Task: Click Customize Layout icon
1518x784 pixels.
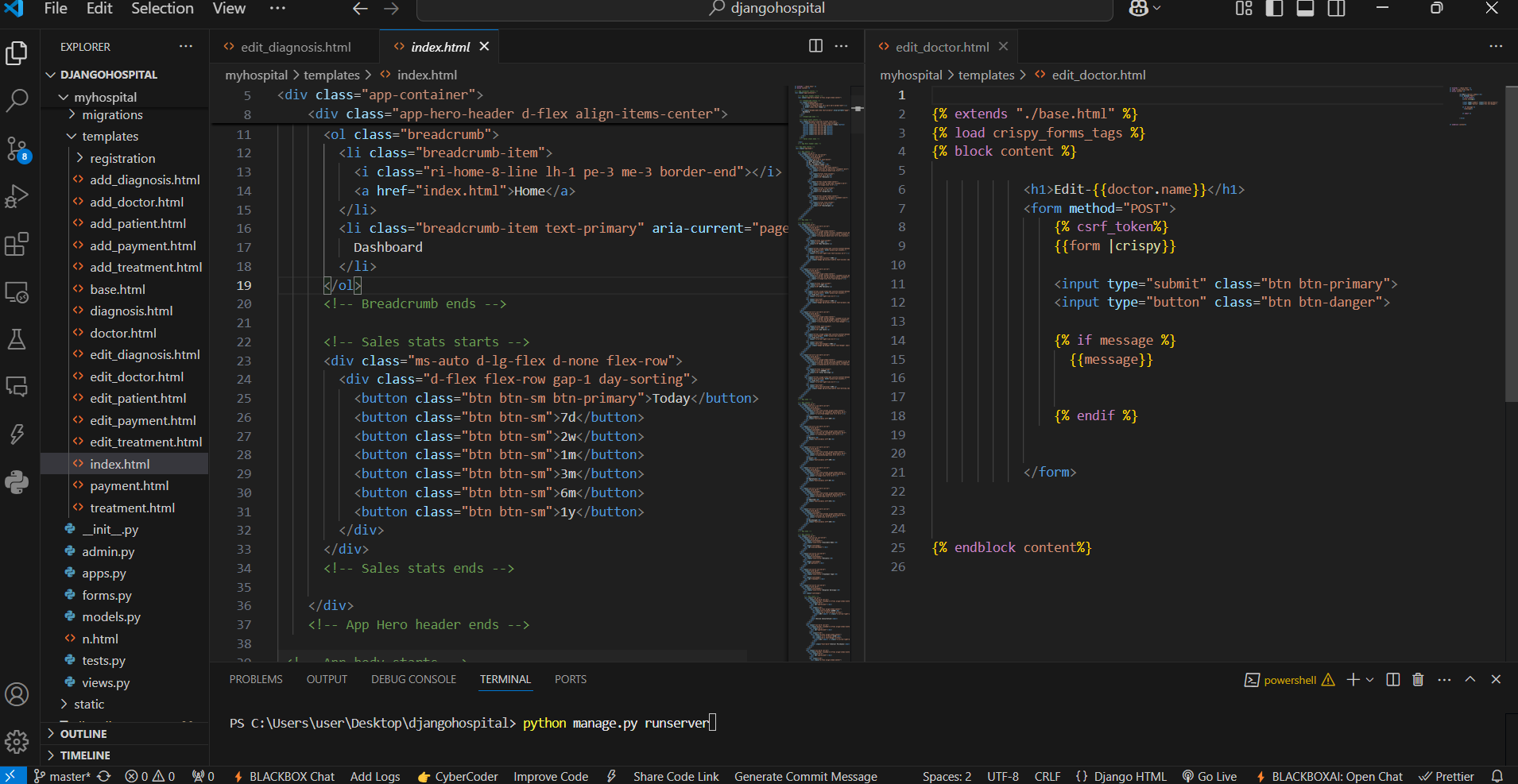Action: tap(1244, 9)
